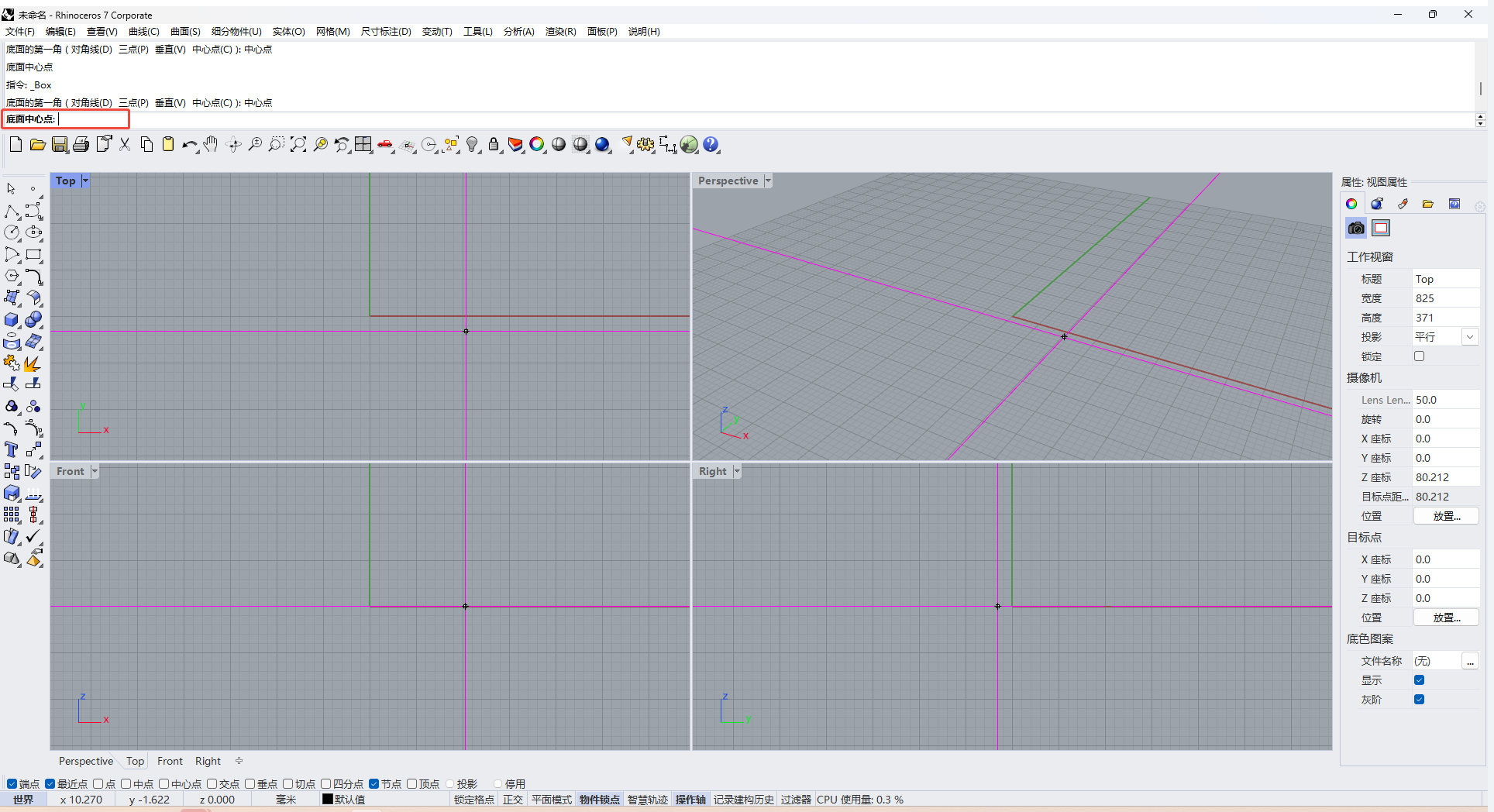Enable the 中点 object snap checkbox
This screenshot has width=1494, height=812.
click(126, 784)
